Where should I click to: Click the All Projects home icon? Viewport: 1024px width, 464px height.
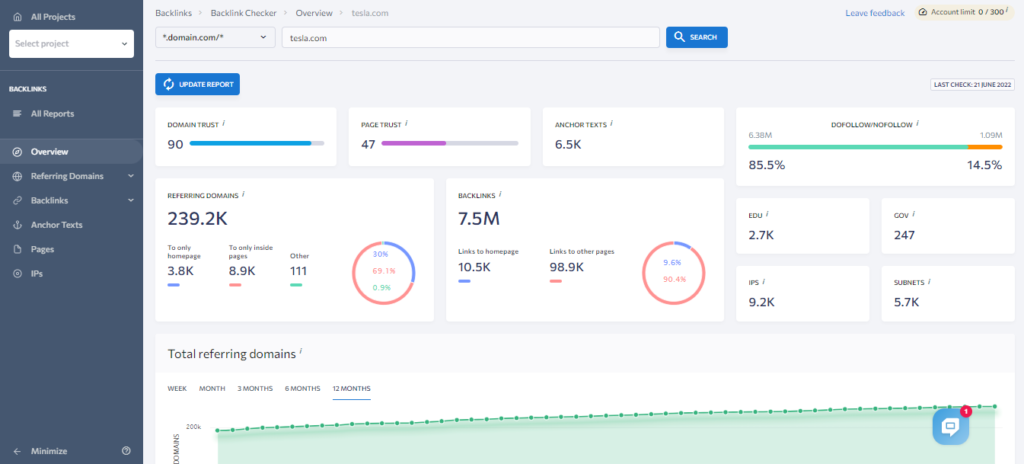click(x=18, y=16)
